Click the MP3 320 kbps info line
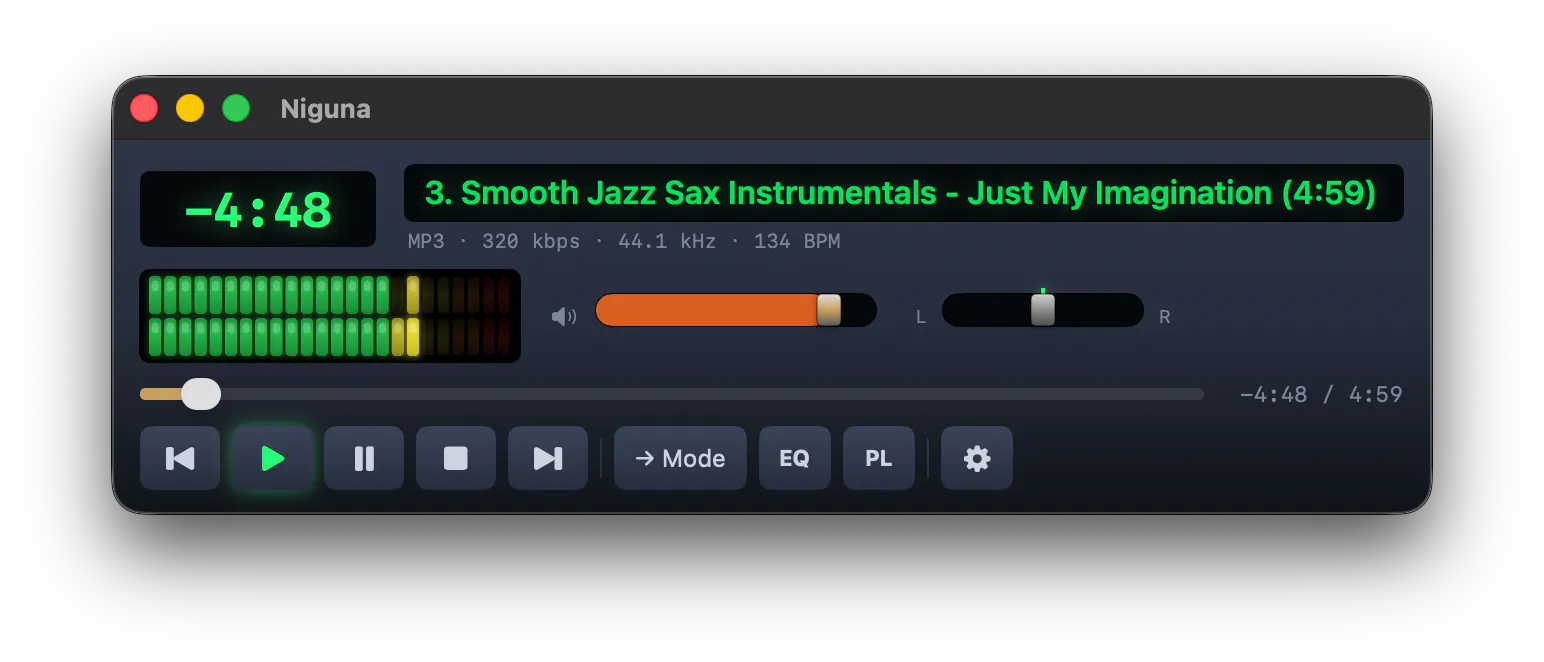 coord(624,241)
